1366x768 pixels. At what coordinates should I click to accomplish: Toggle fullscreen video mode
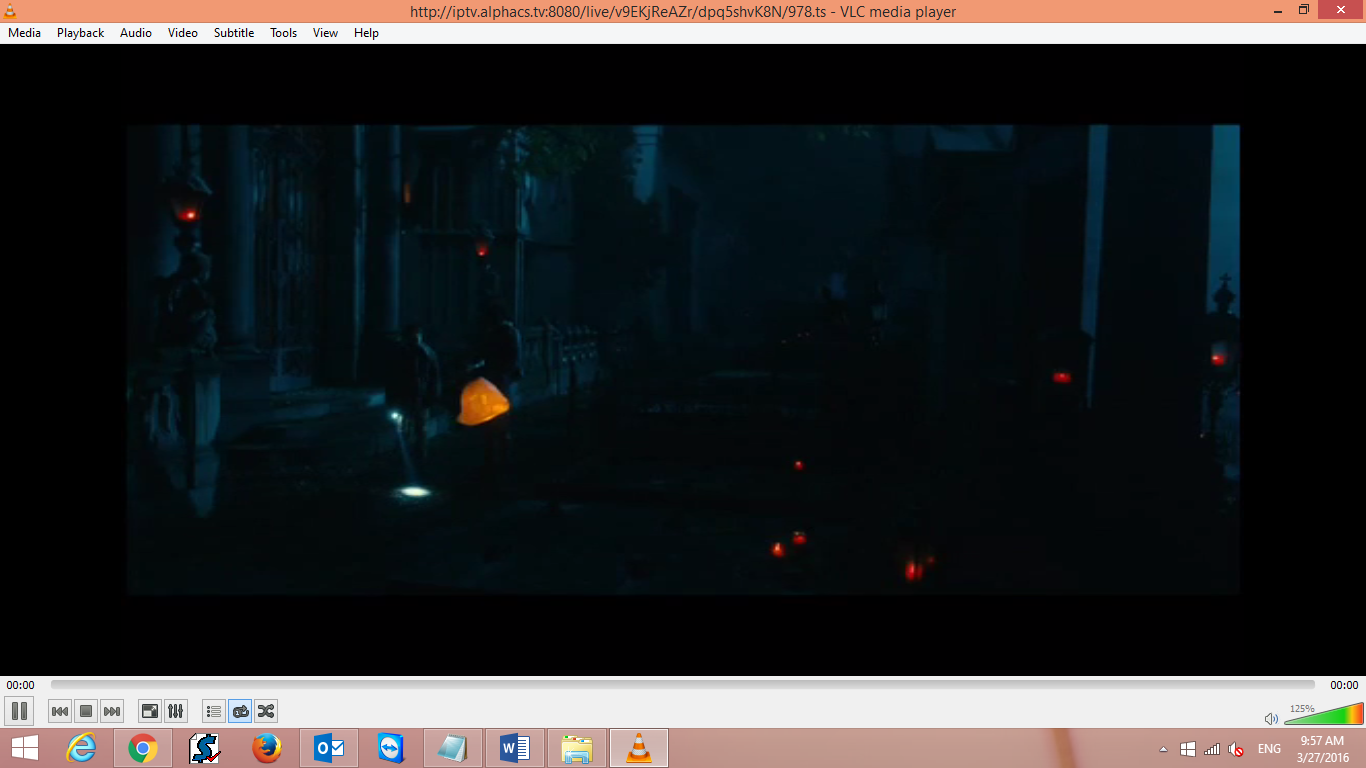coord(150,711)
